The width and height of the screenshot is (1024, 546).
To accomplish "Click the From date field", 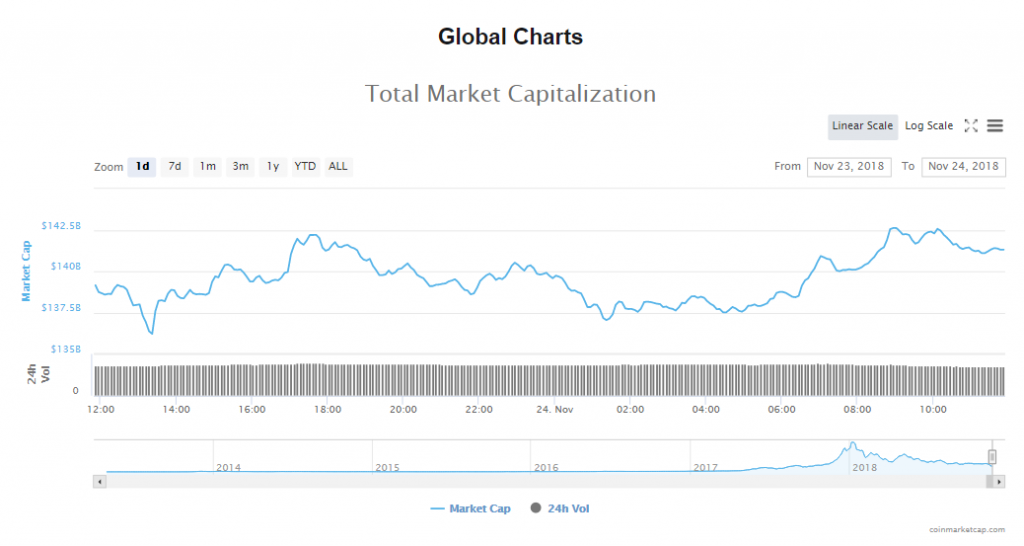I will (849, 166).
